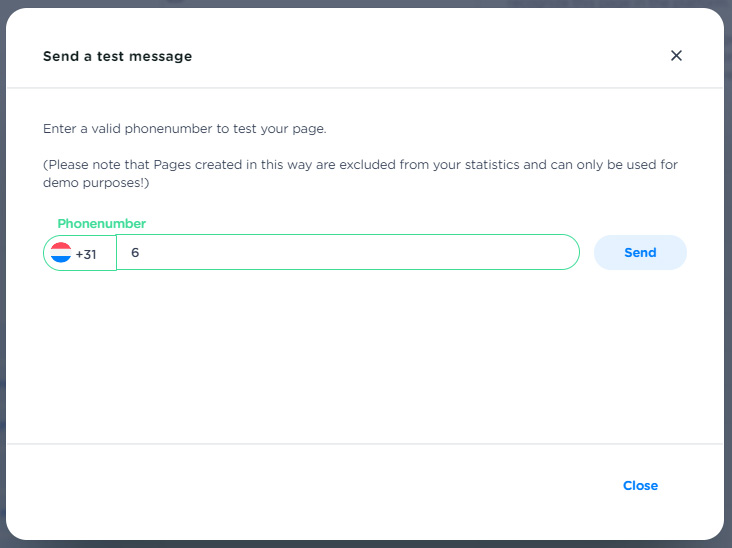
Task: Click the green Phonenumber field label
Action: (x=101, y=223)
